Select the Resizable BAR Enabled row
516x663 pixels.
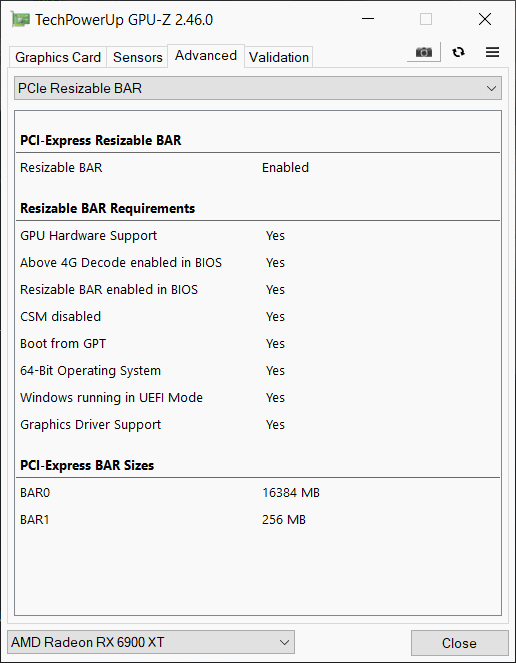click(x=258, y=167)
